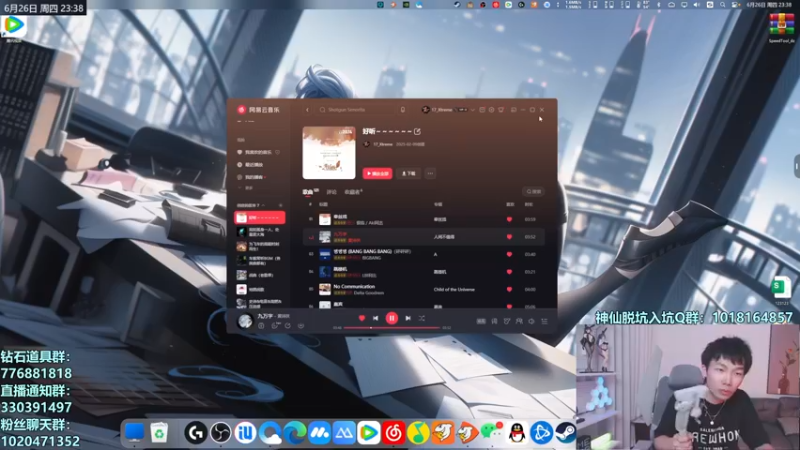This screenshot has height=450, width=800.
Task: Seek in the song progress bar
Action: pyautogui.click(x=391, y=328)
